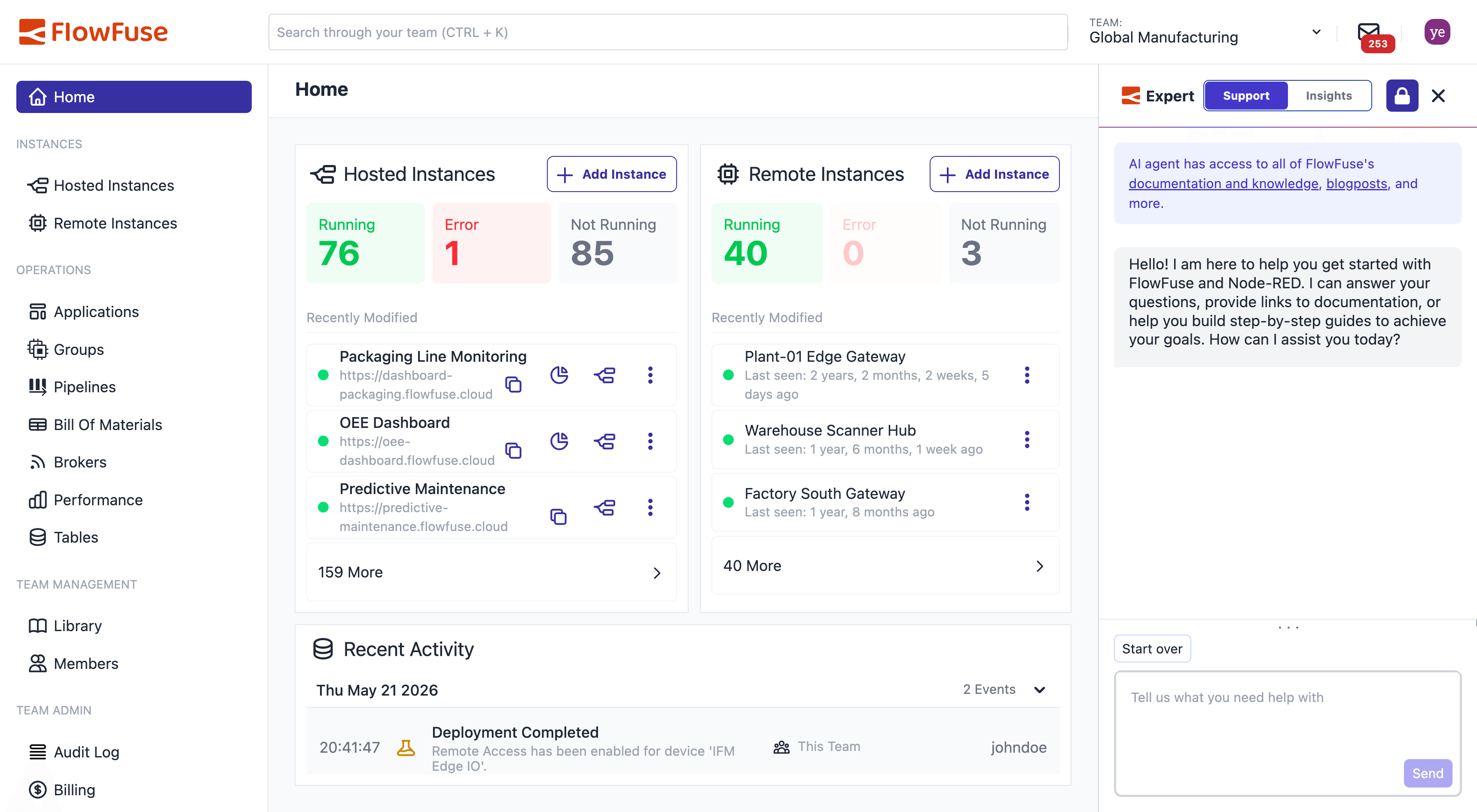Open the 'blogposts' link
The image size is (1477, 812).
pyautogui.click(x=1357, y=183)
